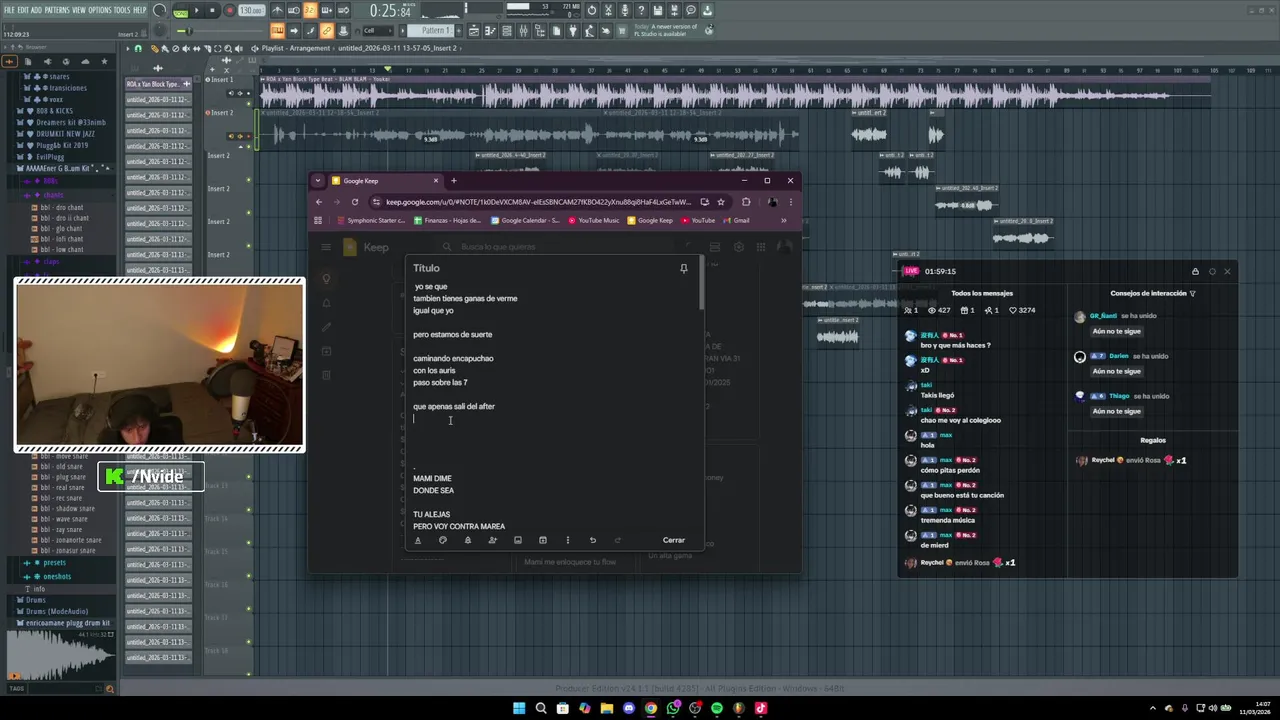This screenshot has height=720, width=1280.
Task: Open the OPTIONS menu in FL Studio
Action: (100, 10)
